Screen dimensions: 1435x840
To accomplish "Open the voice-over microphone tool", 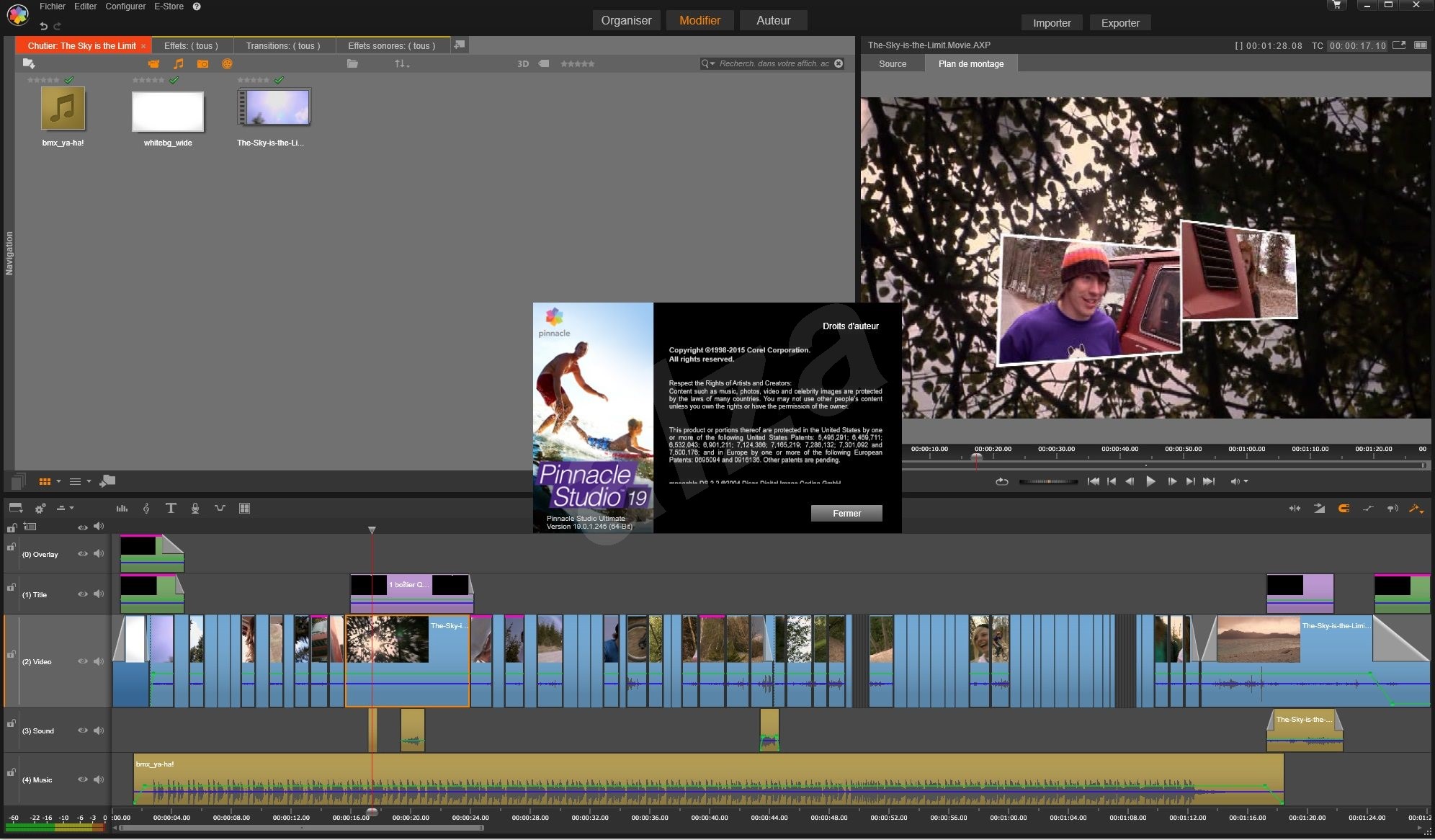I will click(195, 508).
